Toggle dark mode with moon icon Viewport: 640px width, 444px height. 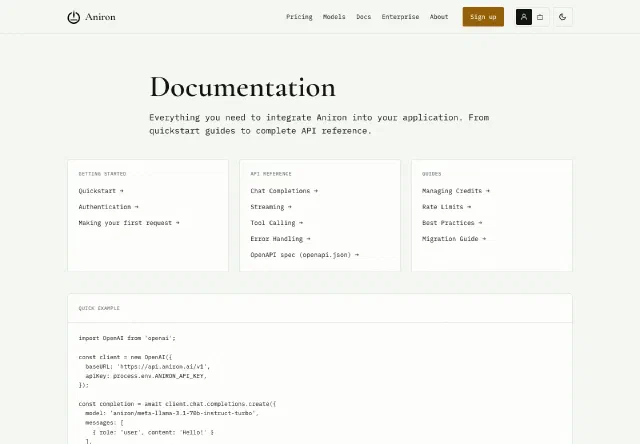[563, 17]
